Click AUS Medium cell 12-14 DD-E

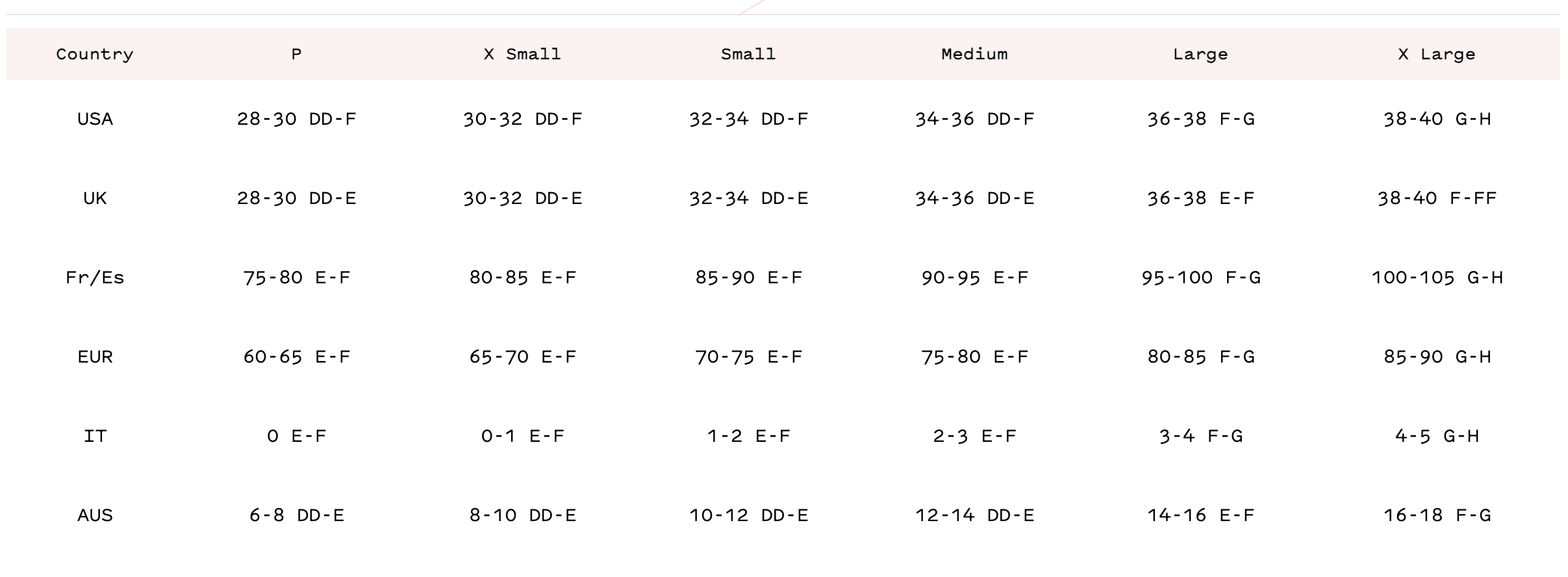pos(974,515)
